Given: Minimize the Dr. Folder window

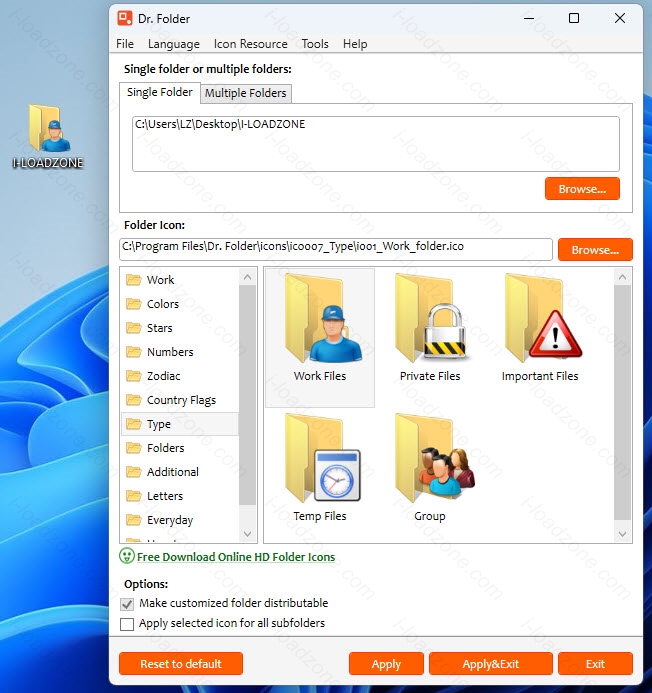Looking at the screenshot, I should (529, 18).
